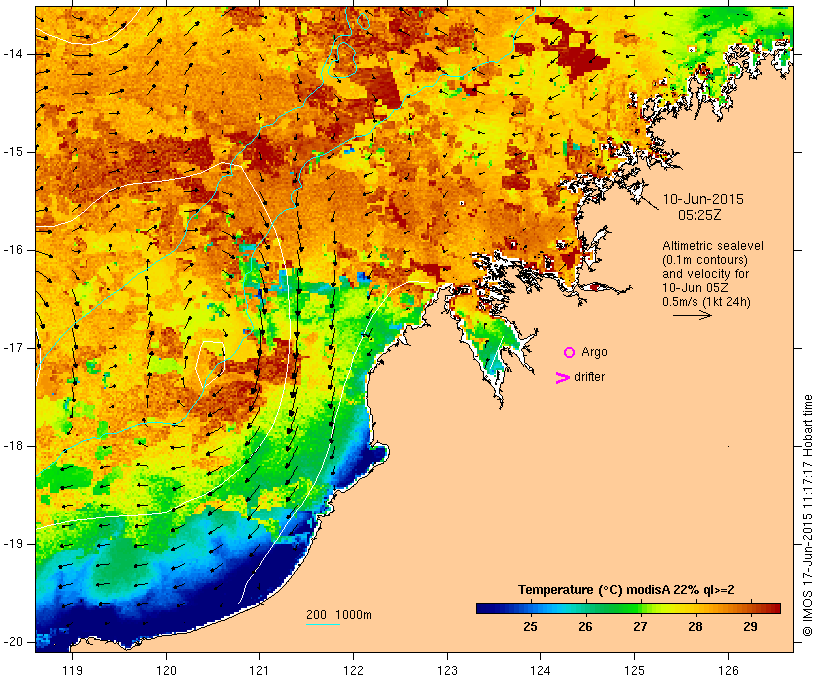
Task: Click the '10-Jun 05Z' text line
Action: point(695,288)
